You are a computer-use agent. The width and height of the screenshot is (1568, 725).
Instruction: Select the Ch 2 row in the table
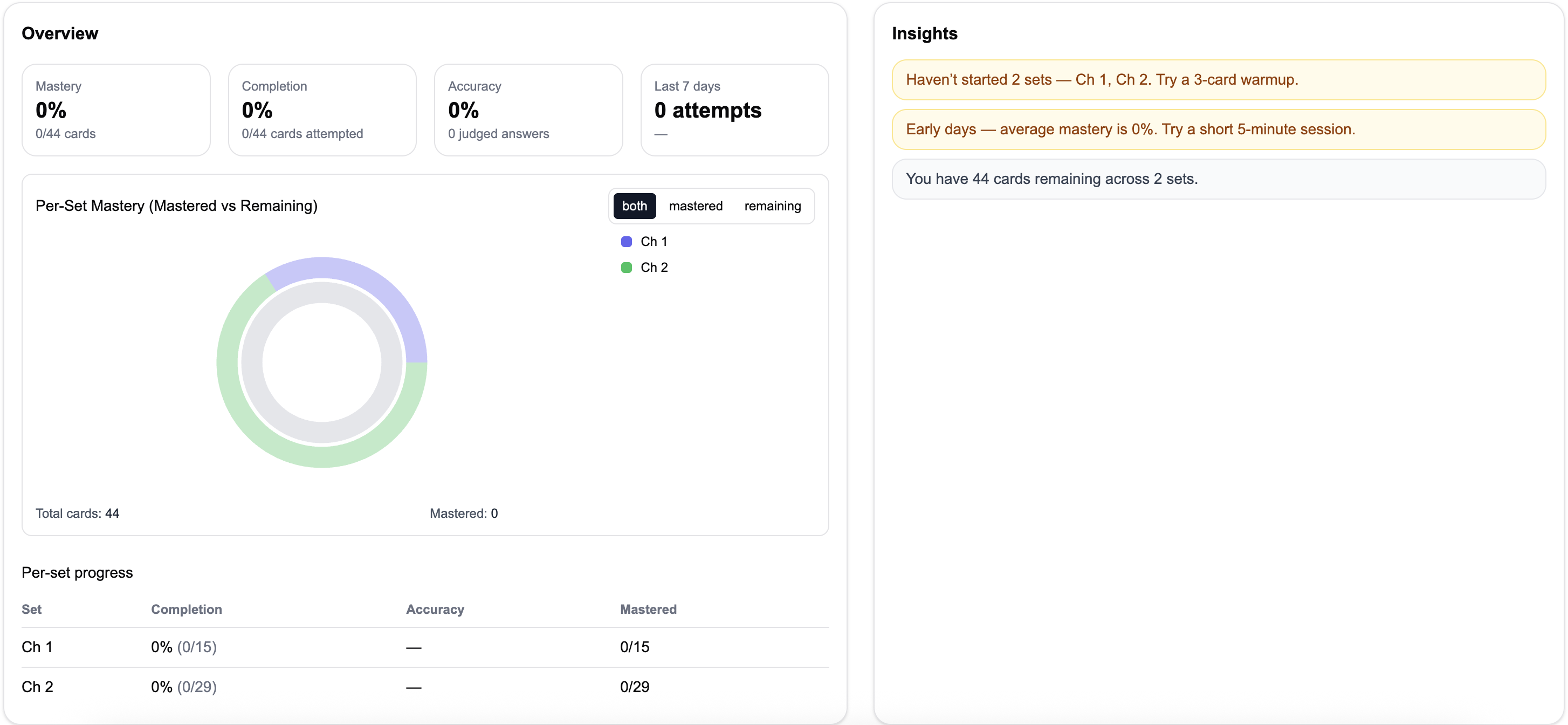pyautogui.click(x=37, y=687)
